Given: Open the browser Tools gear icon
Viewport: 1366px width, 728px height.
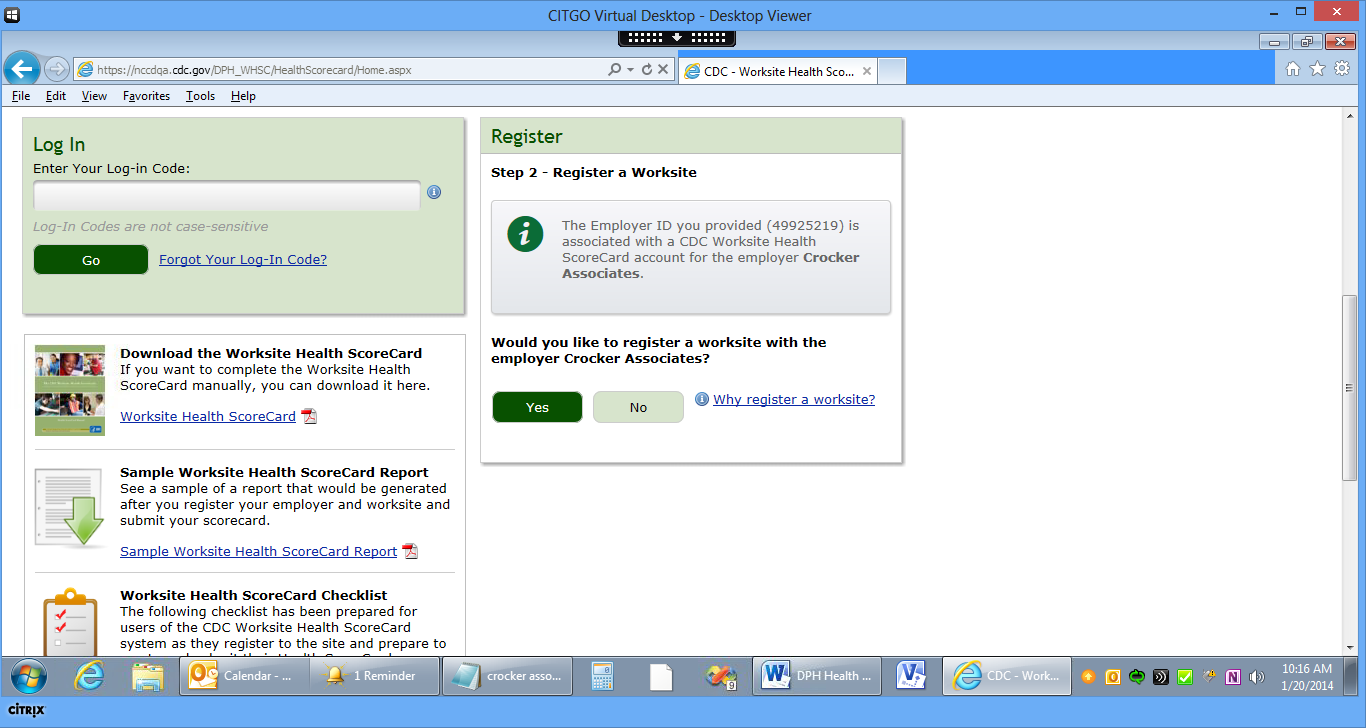Looking at the screenshot, I should pos(1342,69).
